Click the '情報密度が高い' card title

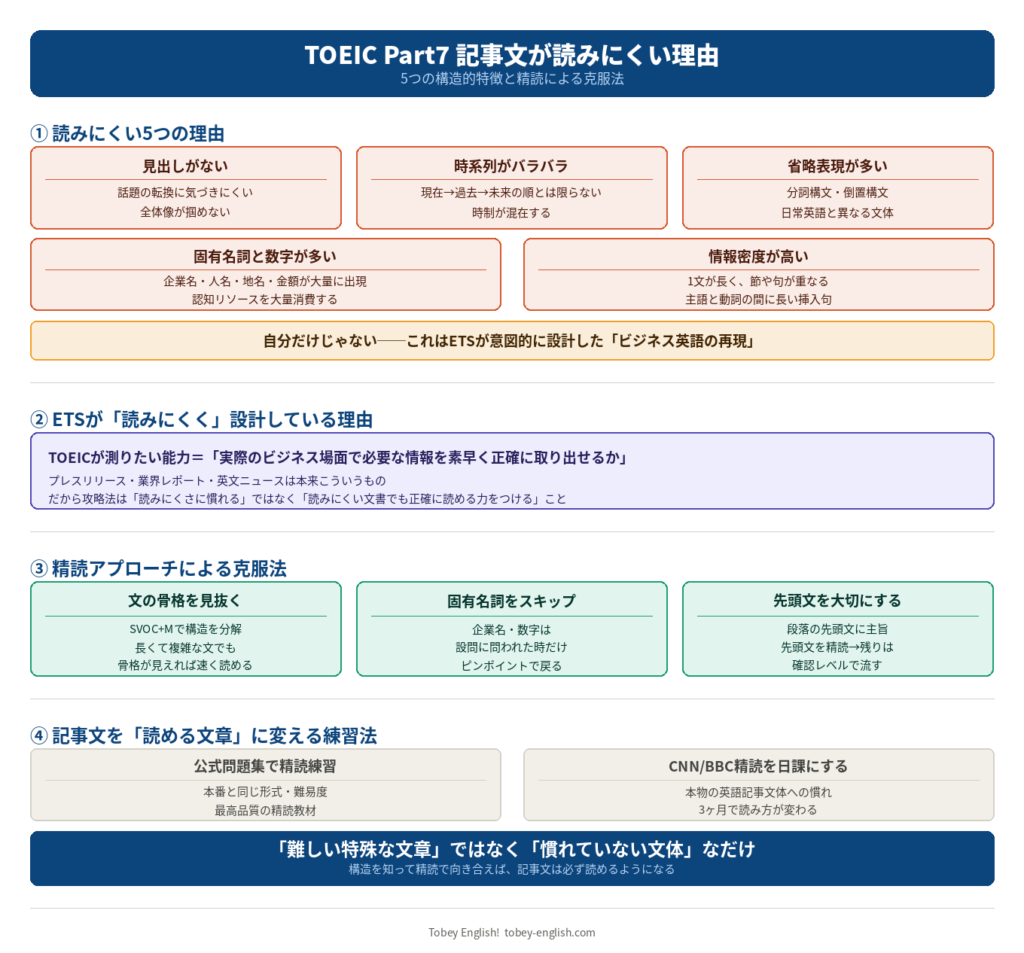click(x=759, y=256)
